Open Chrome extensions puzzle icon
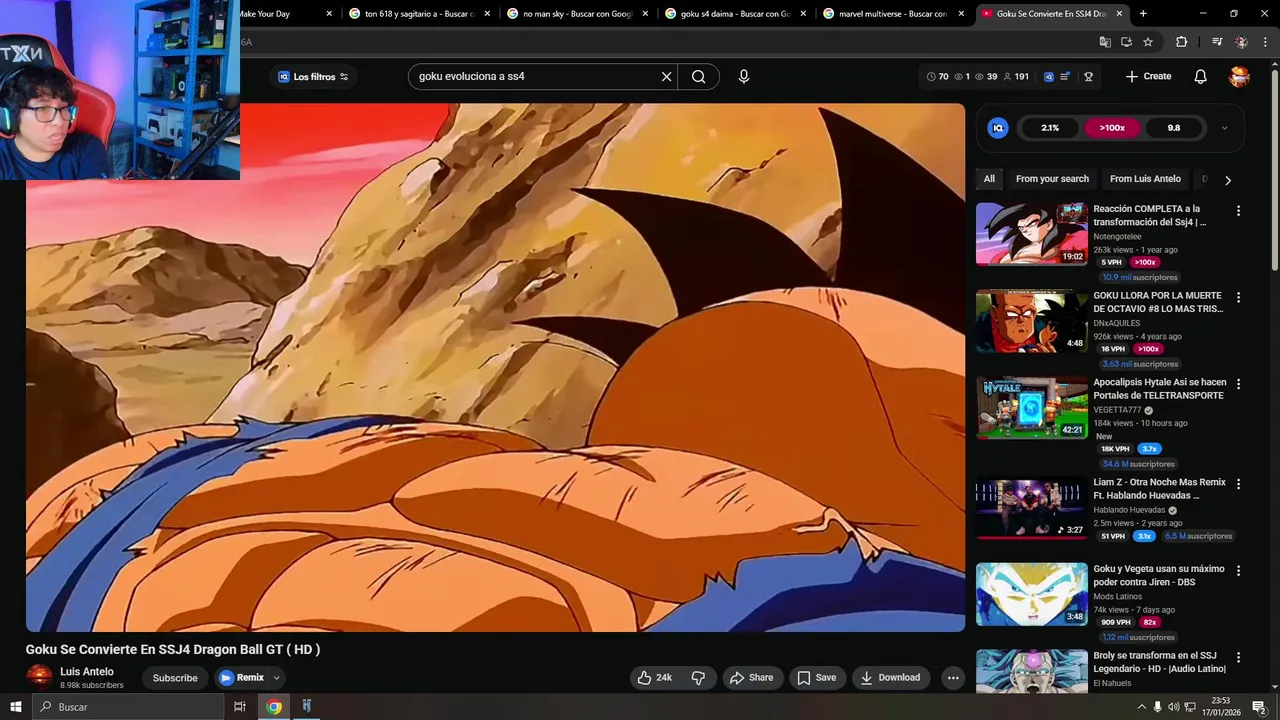 [1181, 42]
